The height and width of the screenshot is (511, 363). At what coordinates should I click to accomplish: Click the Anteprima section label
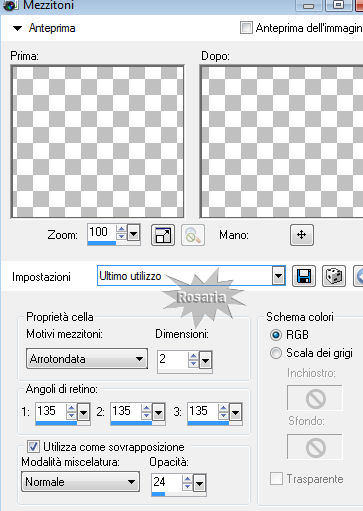pos(52,28)
